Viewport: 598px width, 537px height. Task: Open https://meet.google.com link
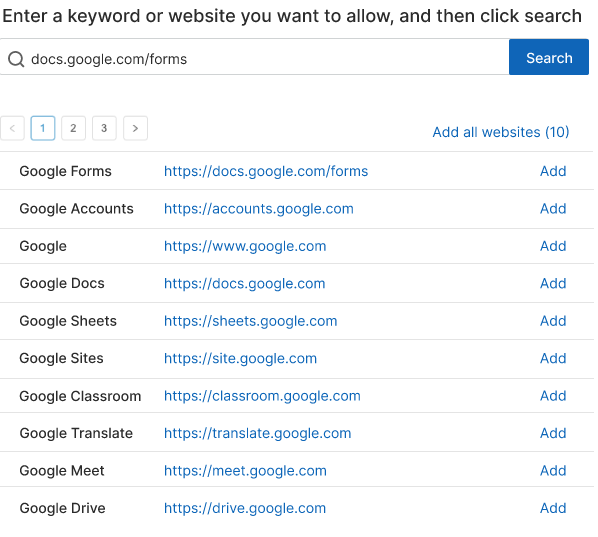pyautogui.click(x=245, y=471)
